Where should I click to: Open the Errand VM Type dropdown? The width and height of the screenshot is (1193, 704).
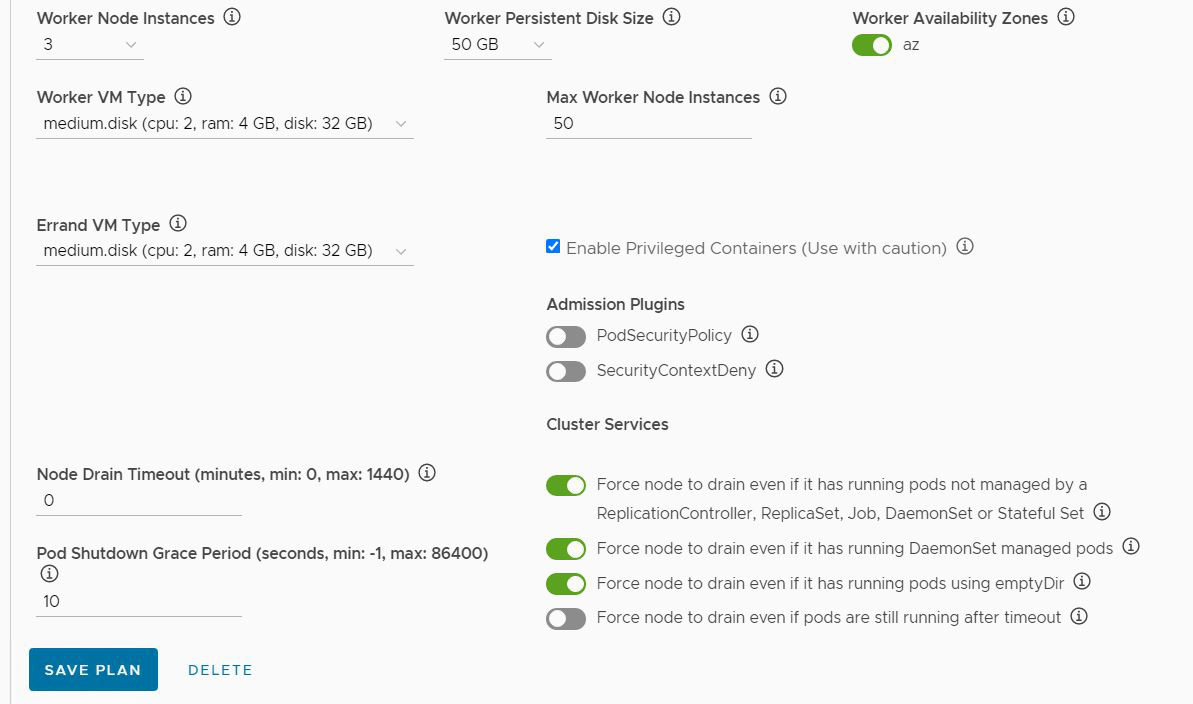coord(225,251)
